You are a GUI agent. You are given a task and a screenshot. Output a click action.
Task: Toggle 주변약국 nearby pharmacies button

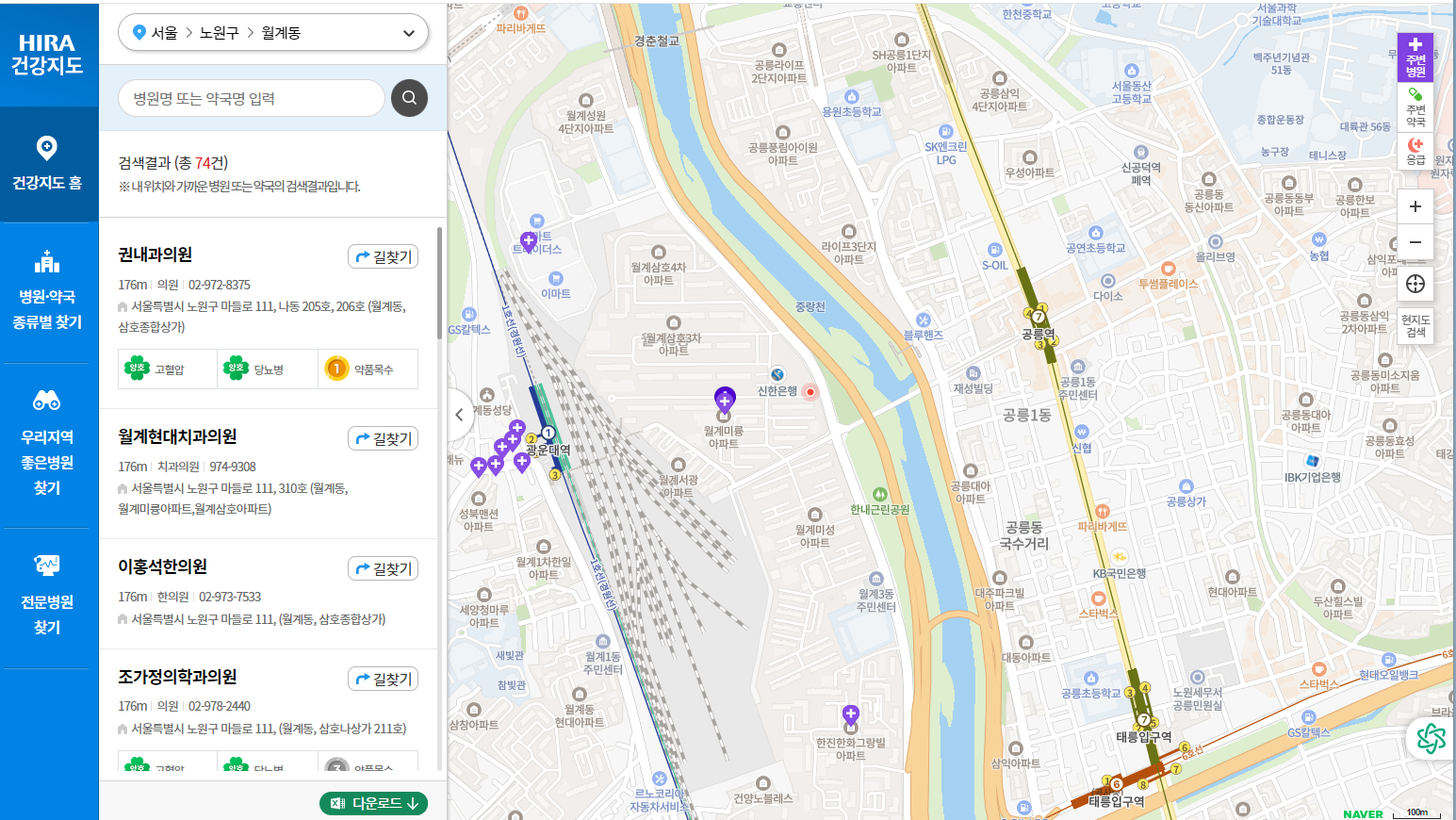pyautogui.click(x=1415, y=107)
